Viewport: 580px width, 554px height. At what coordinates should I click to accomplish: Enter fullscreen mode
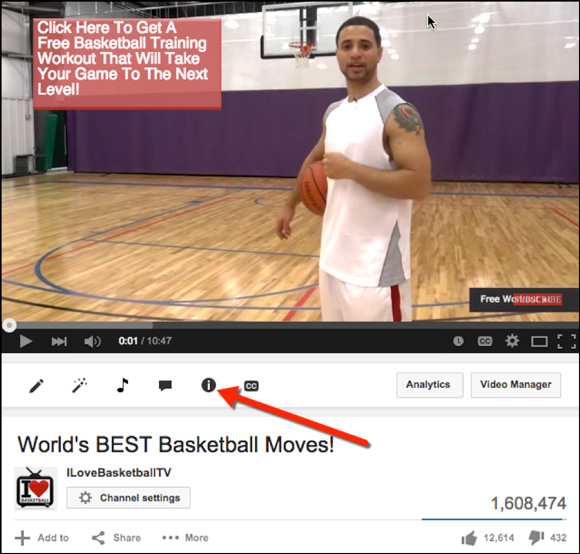click(567, 341)
